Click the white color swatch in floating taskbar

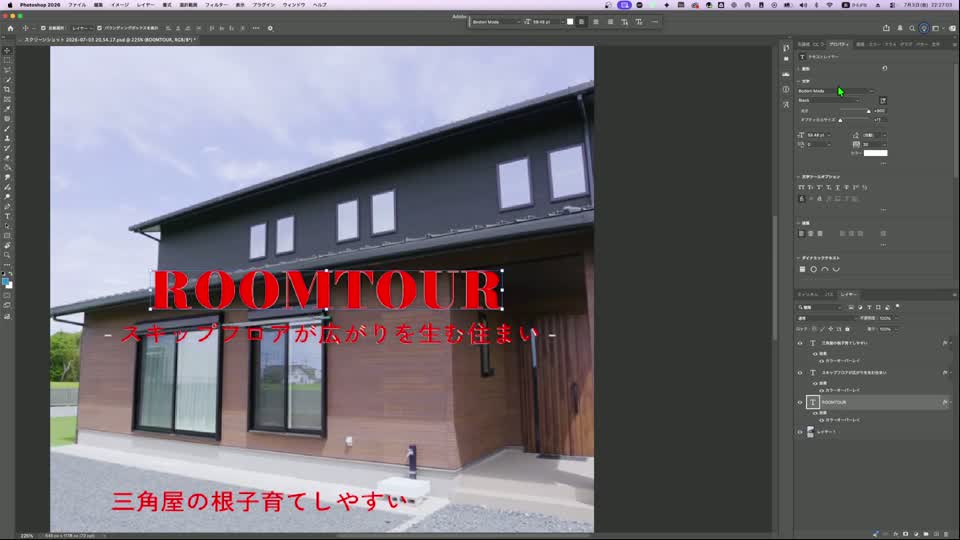point(570,22)
